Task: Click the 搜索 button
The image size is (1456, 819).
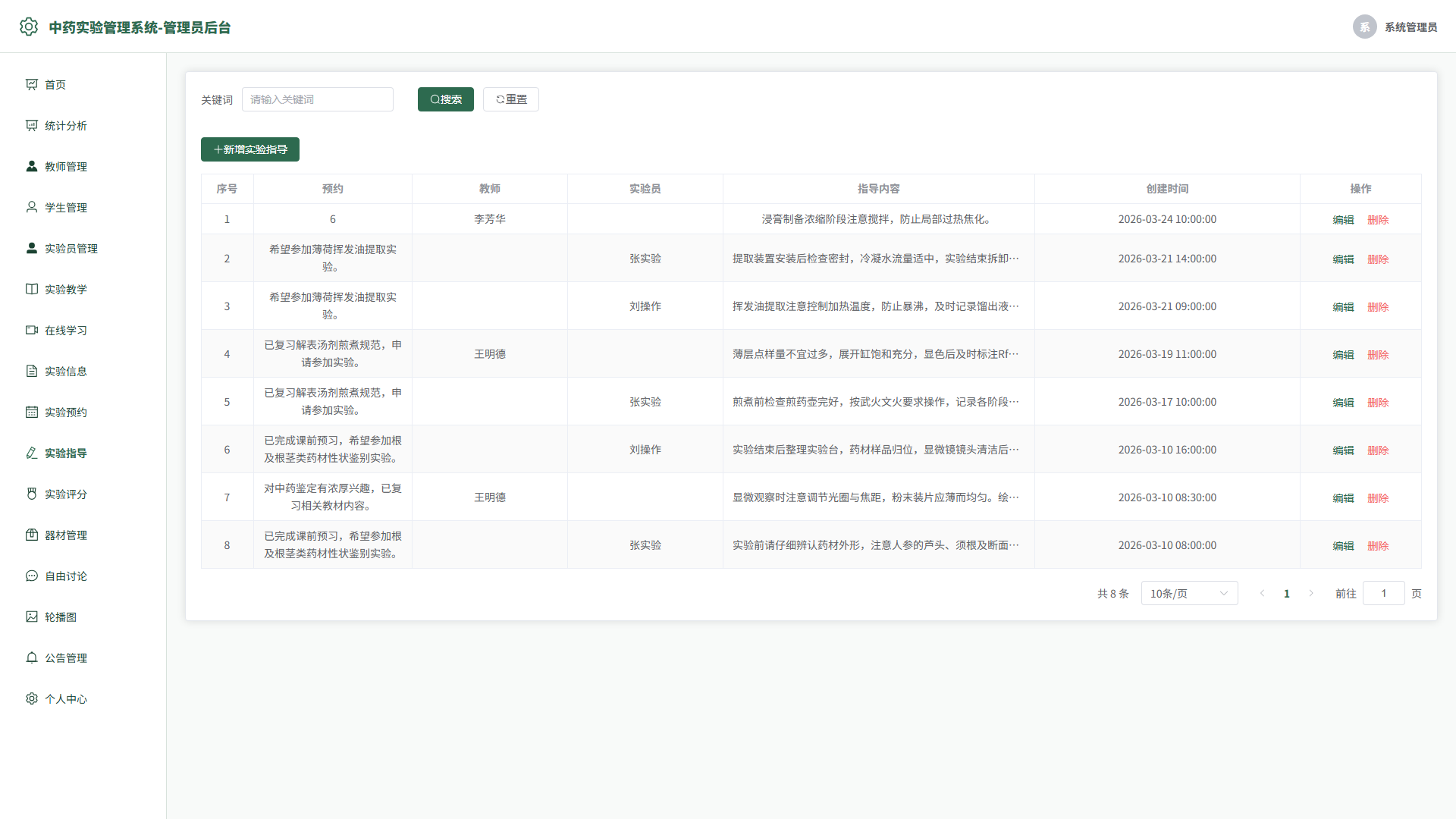Action: click(446, 99)
